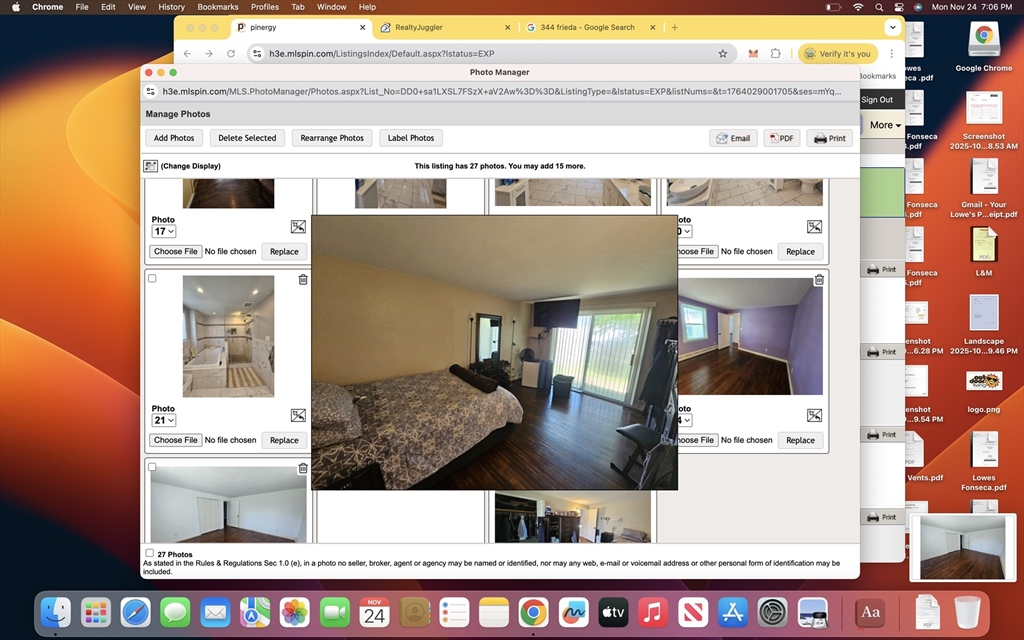Click the purple bedroom photo thumbnail
The height and width of the screenshot is (640, 1024).
[751, 336]
